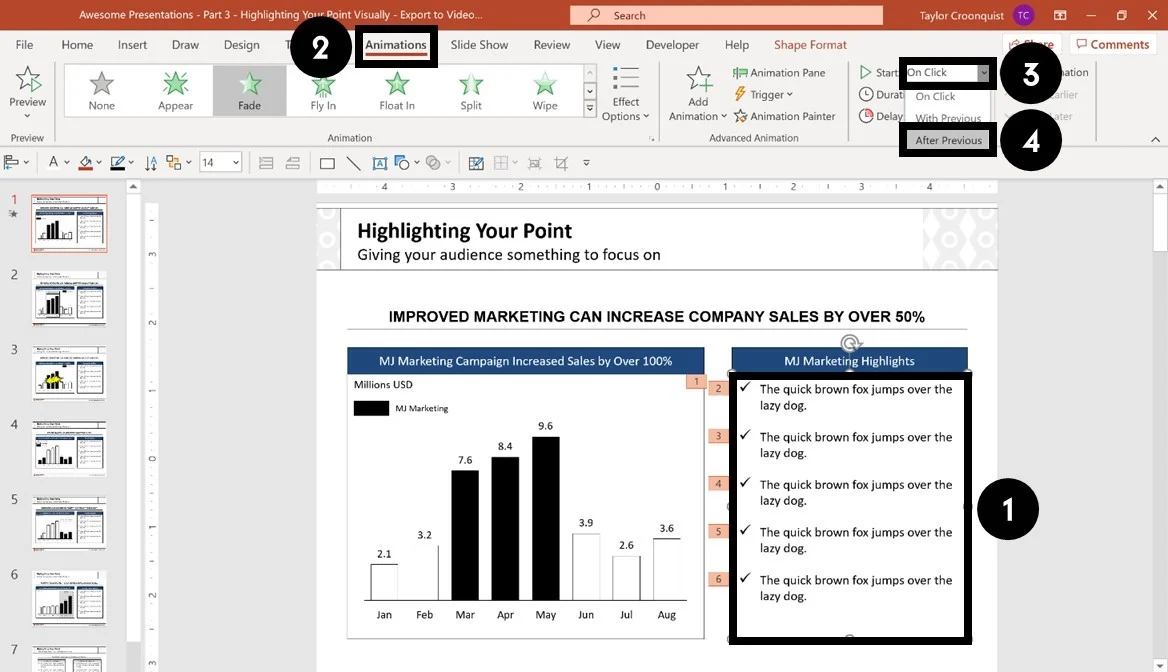The height and width of the screenshot is (672, 1168).
Task: Choose the Fade animation effect
Action: 250,91
